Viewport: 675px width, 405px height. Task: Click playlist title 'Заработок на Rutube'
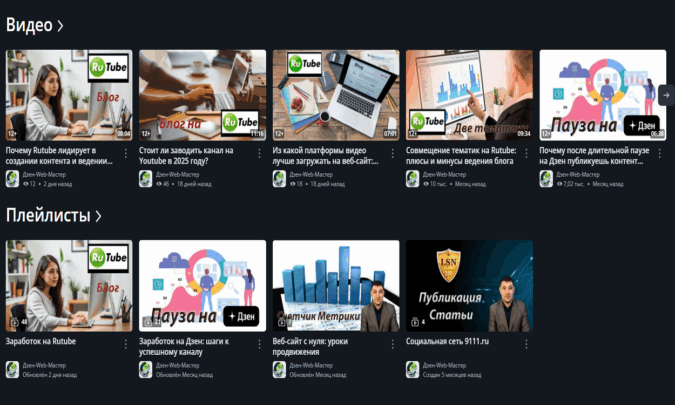pos(41,341)
